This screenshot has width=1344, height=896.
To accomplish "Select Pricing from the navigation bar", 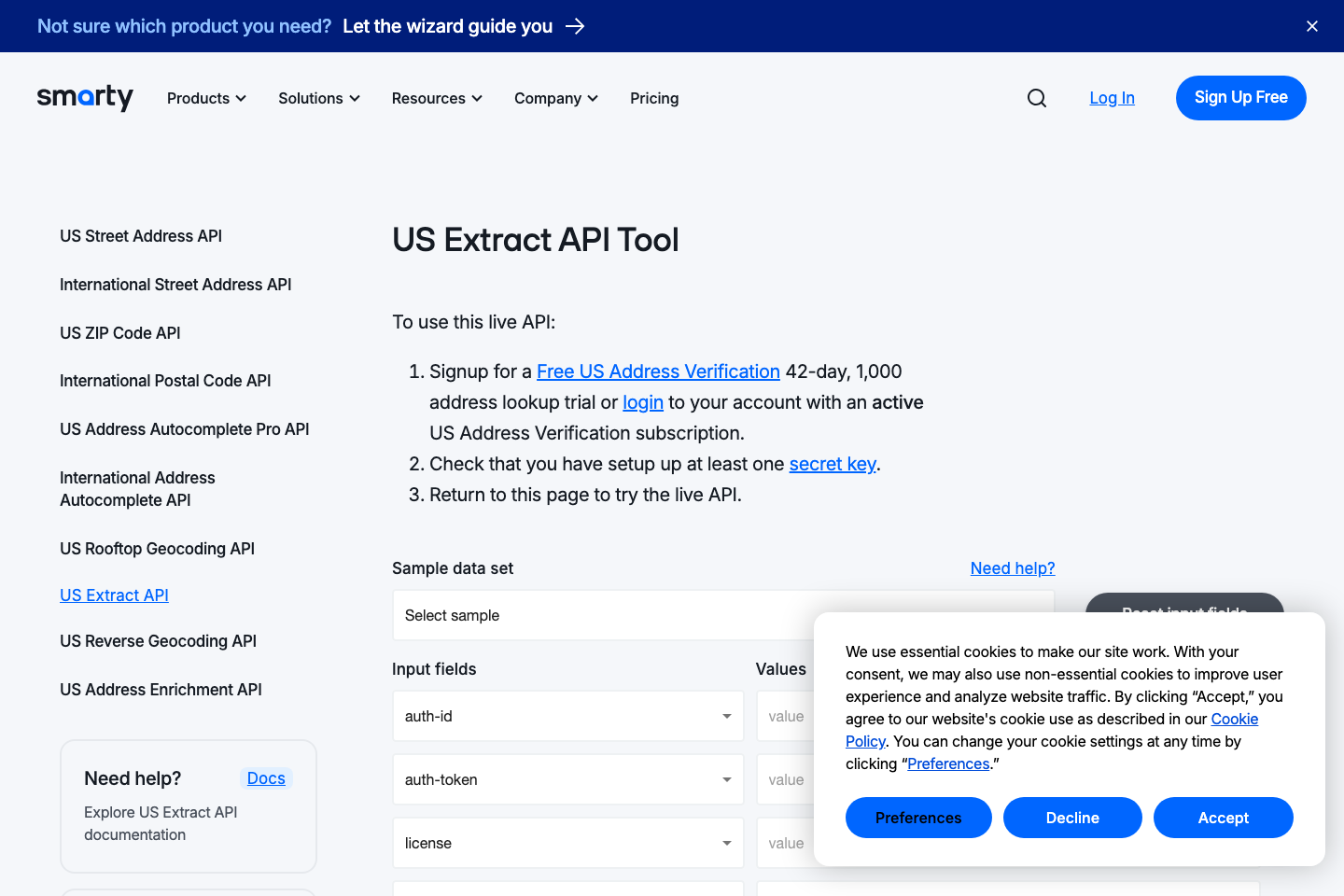I will 654,98.
